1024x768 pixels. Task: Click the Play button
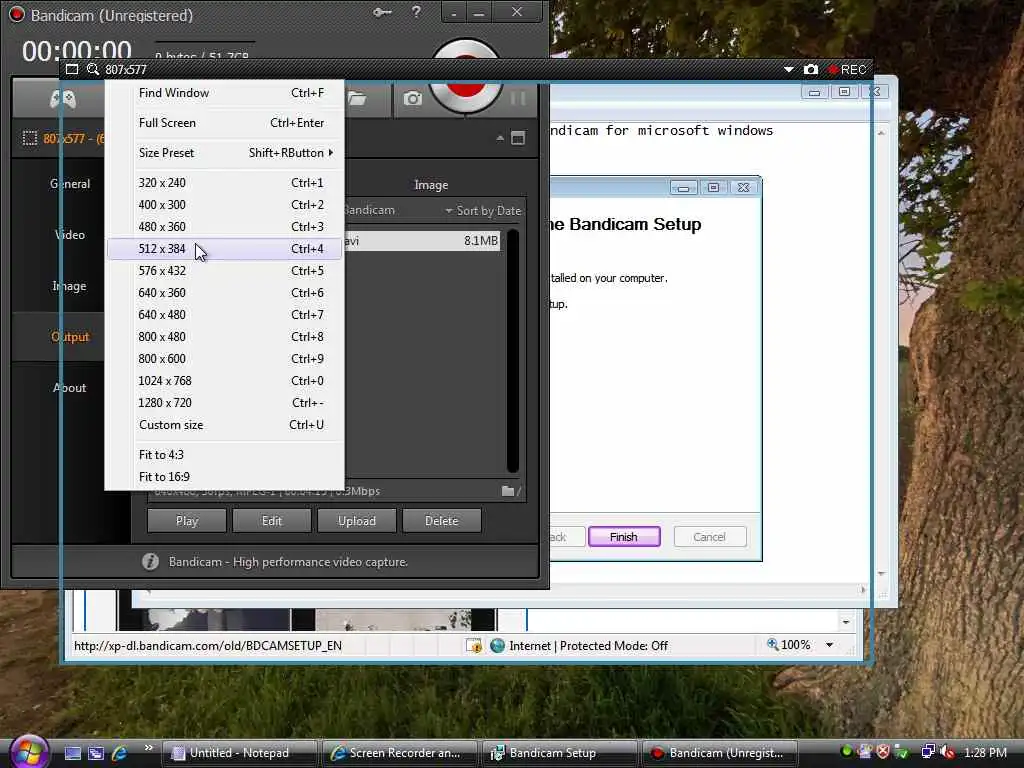[187, 520]
